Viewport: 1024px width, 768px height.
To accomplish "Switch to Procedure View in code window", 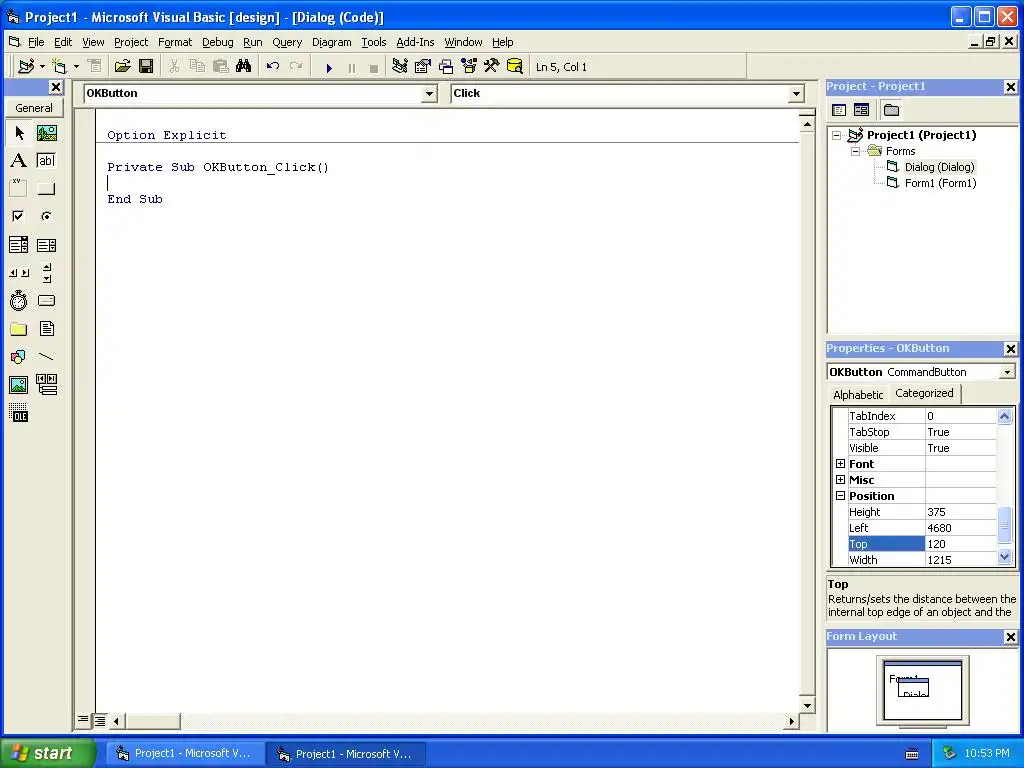I will click(x=83, y=720).
